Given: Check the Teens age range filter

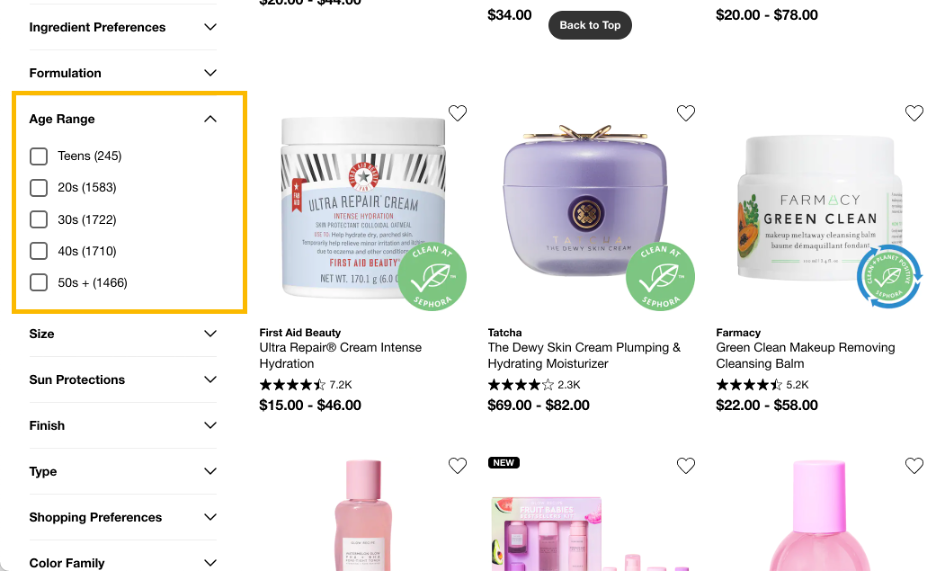Looking at the screenshot, I should (x=39, y=156).
